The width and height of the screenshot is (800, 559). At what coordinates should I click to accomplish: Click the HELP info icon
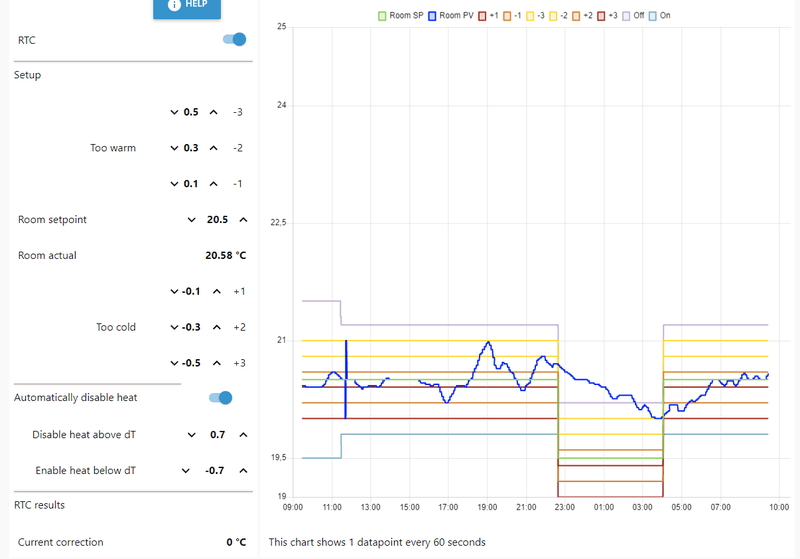174,5
